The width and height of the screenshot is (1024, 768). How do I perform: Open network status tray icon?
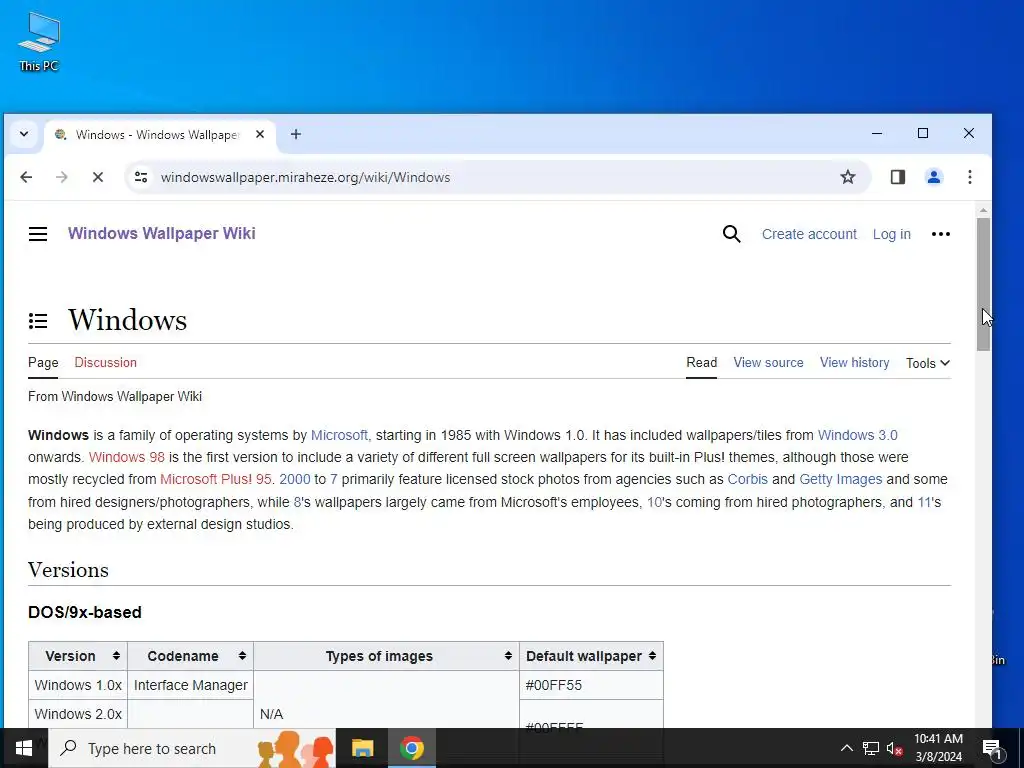pos(871,748)
